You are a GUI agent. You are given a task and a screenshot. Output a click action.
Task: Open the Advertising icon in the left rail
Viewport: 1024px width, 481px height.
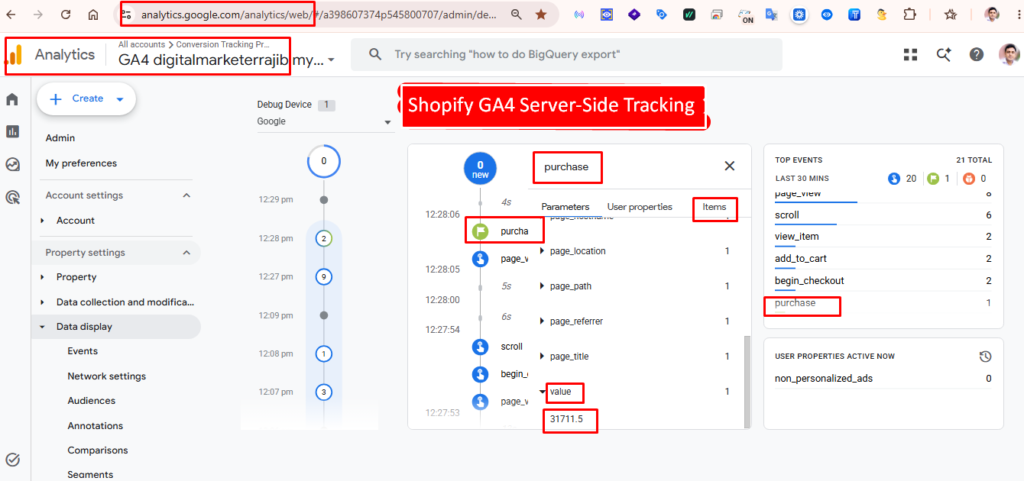click(12, 196)
